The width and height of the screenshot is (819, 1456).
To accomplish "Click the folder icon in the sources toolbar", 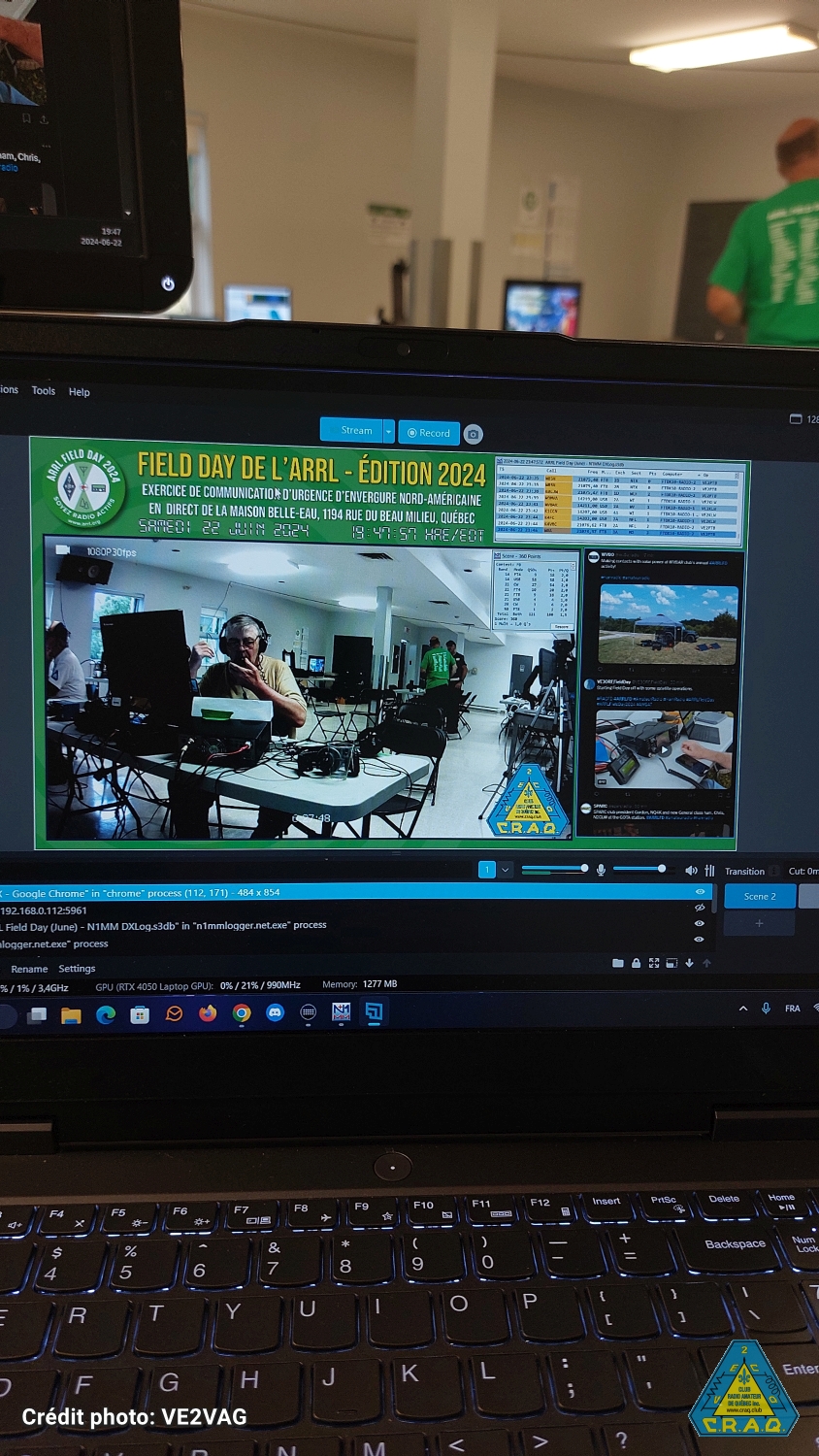I will pyautogui.click(x=618, y=963).
